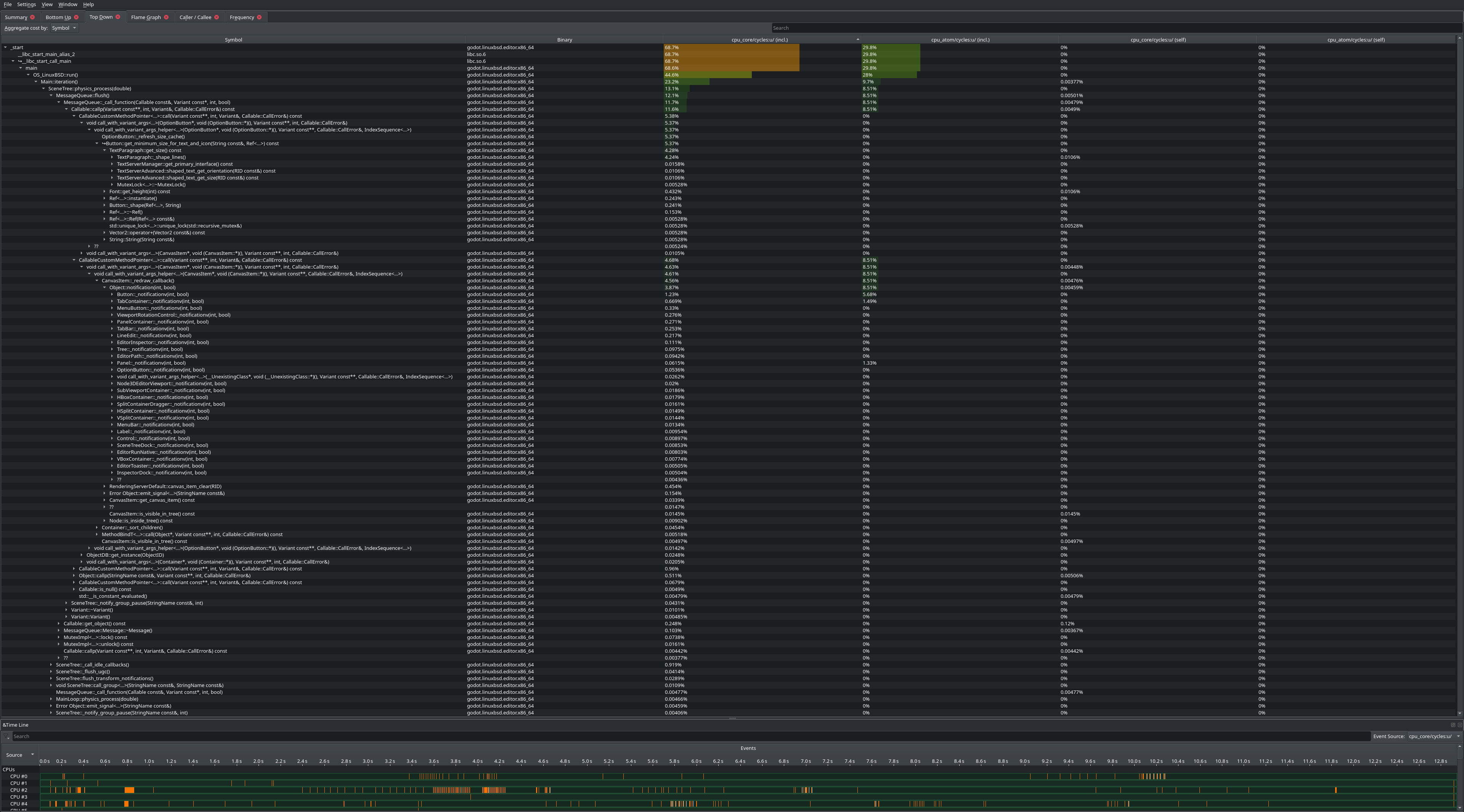The image size is (1464, 812).
Task: Click the top search input field
Action: point(1114,28)
